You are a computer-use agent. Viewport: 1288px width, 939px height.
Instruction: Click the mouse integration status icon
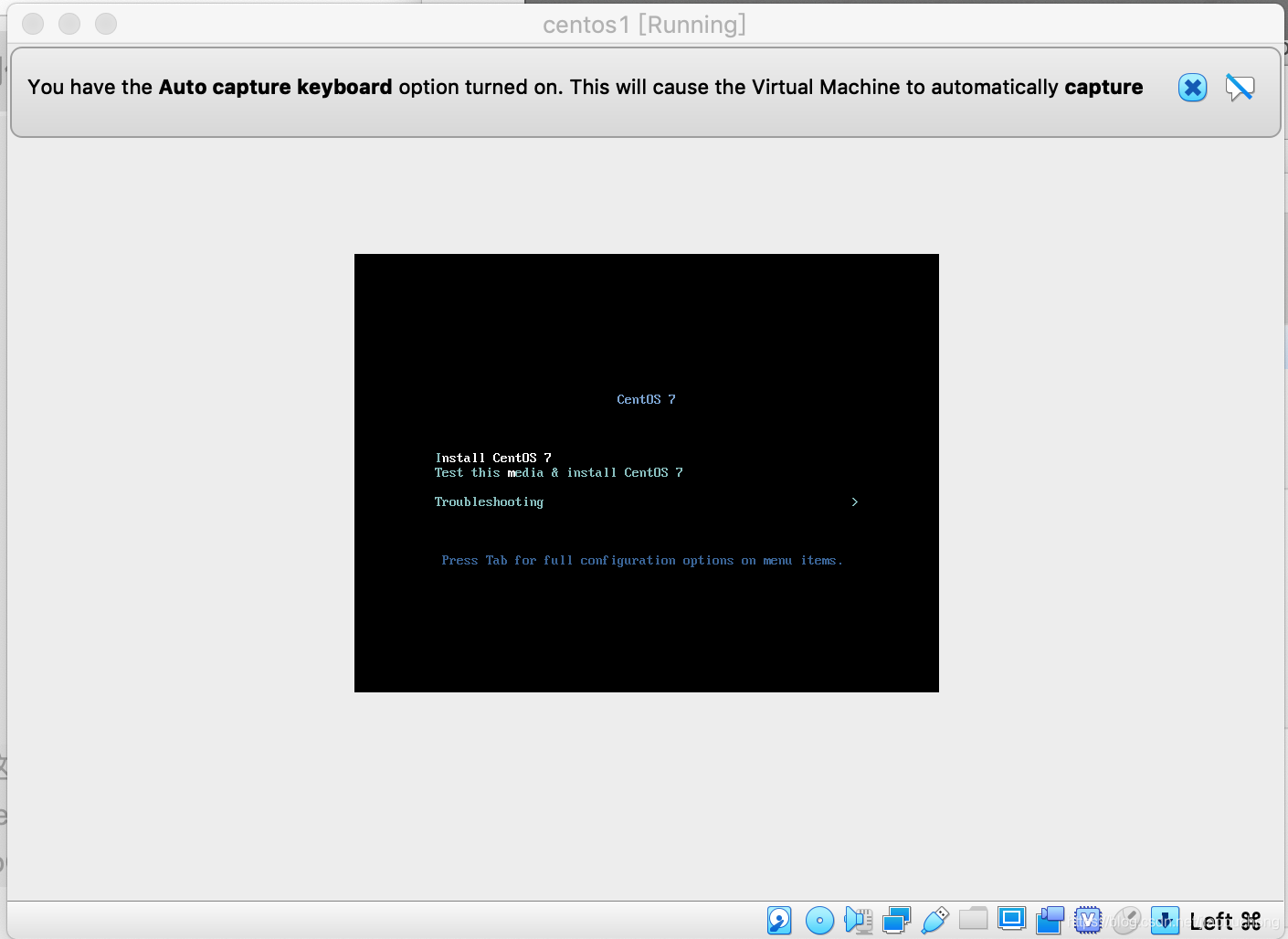coord(1126,920)
